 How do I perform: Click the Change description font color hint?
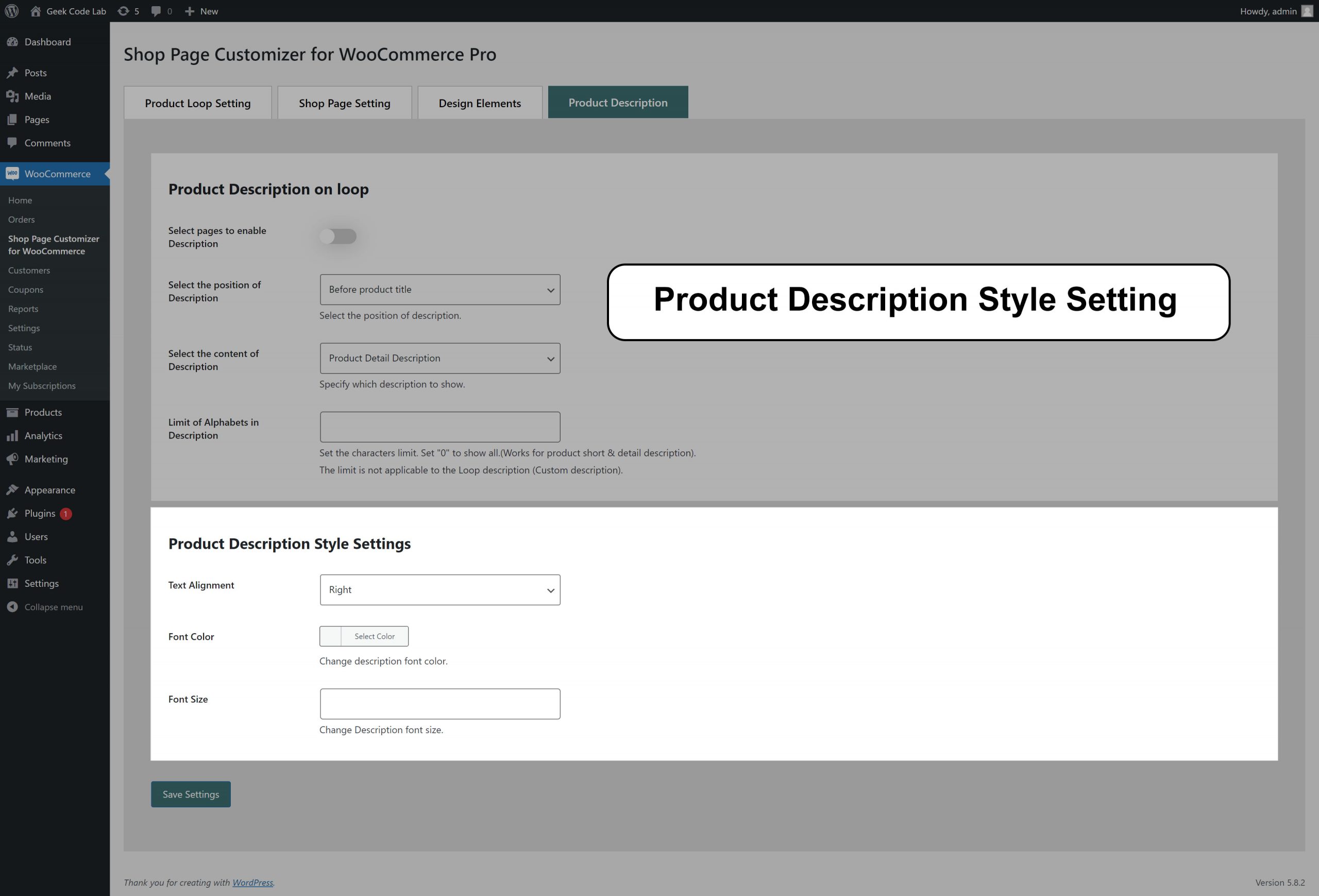(384, 661)
